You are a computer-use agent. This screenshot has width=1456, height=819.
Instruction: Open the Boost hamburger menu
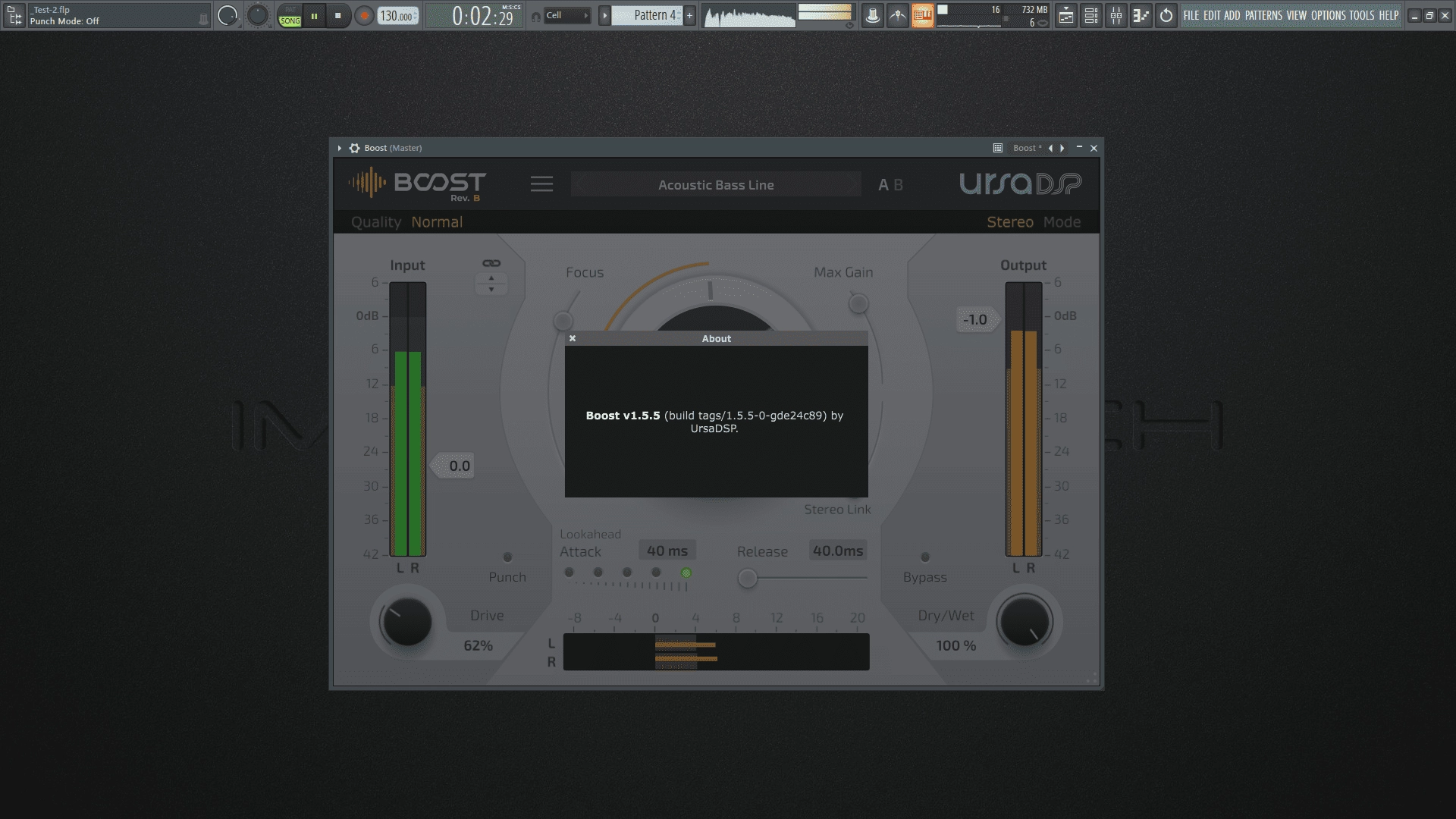point(541,184)
